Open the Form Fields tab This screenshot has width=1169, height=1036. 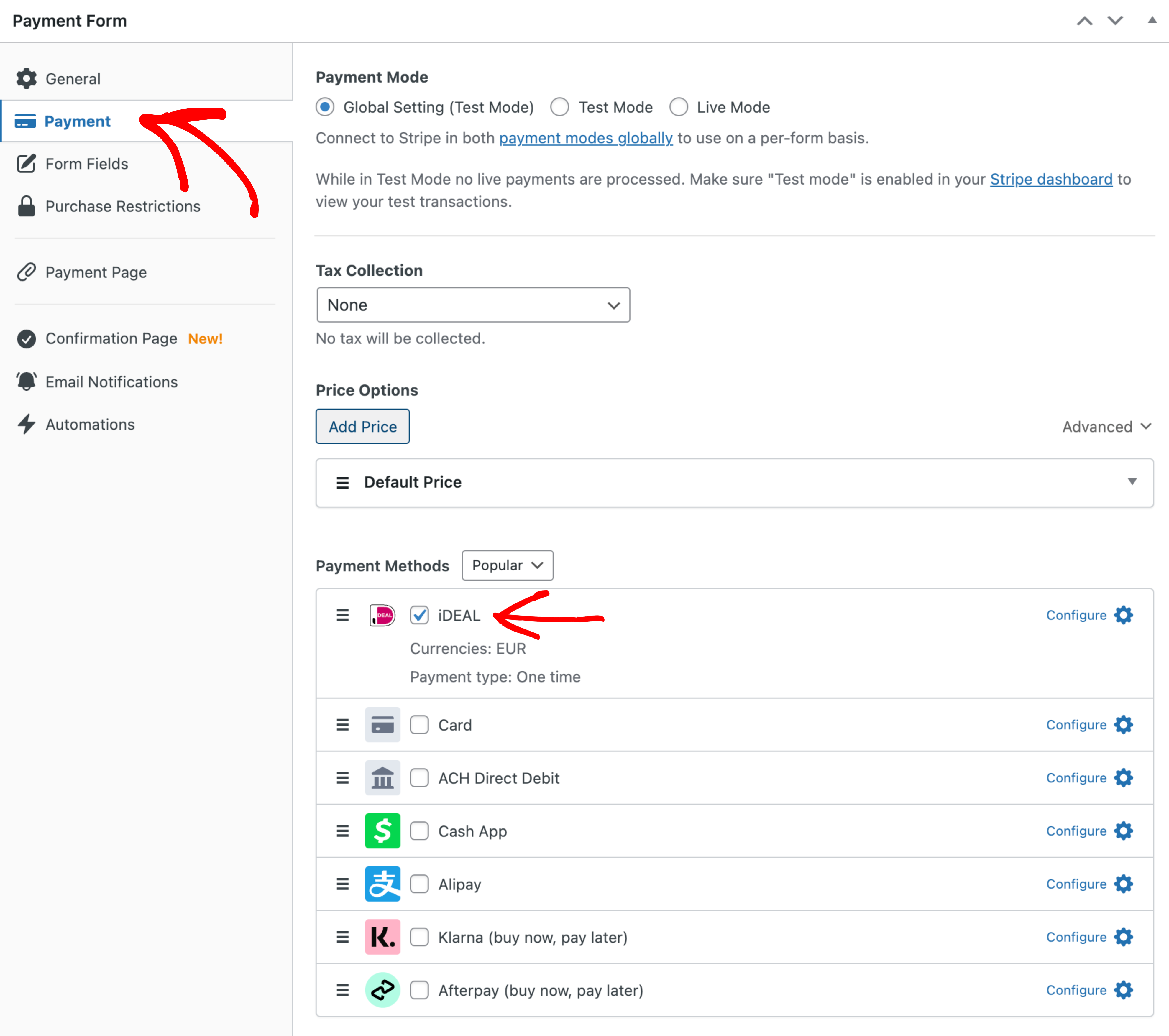(86, 164)
